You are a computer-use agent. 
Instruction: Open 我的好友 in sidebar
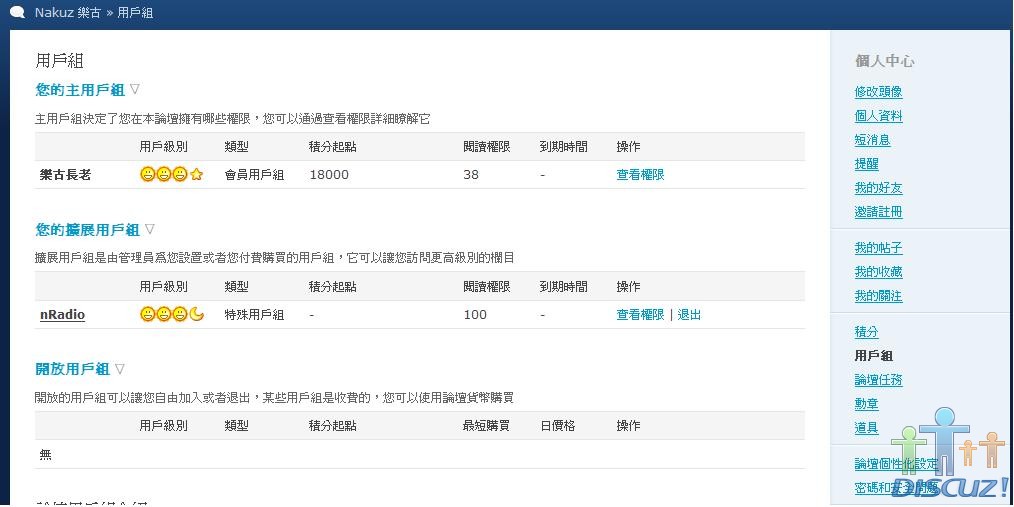(x=878, y=188)
